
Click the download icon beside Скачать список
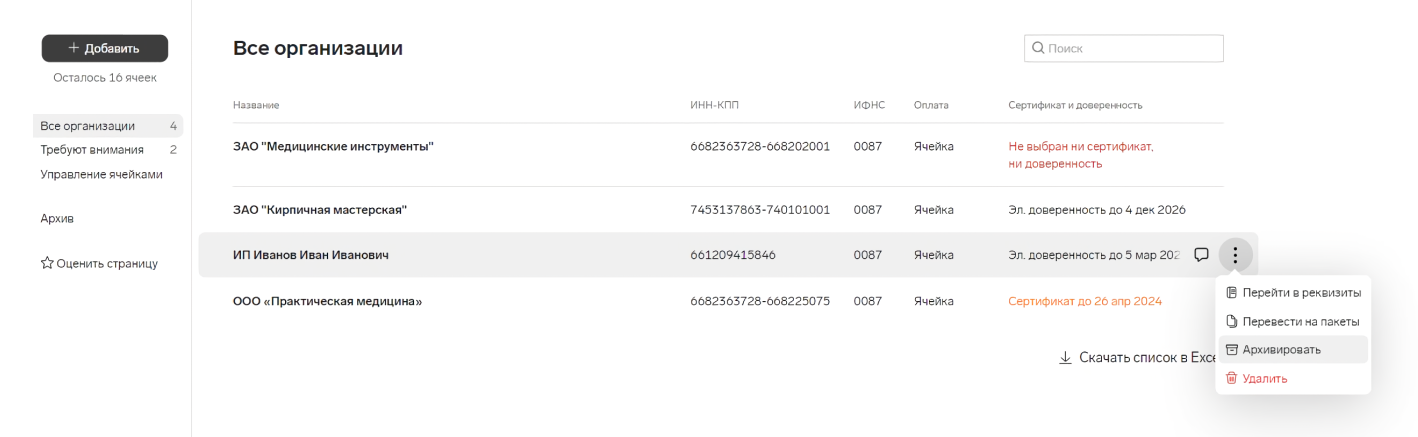coord(1065,357)
